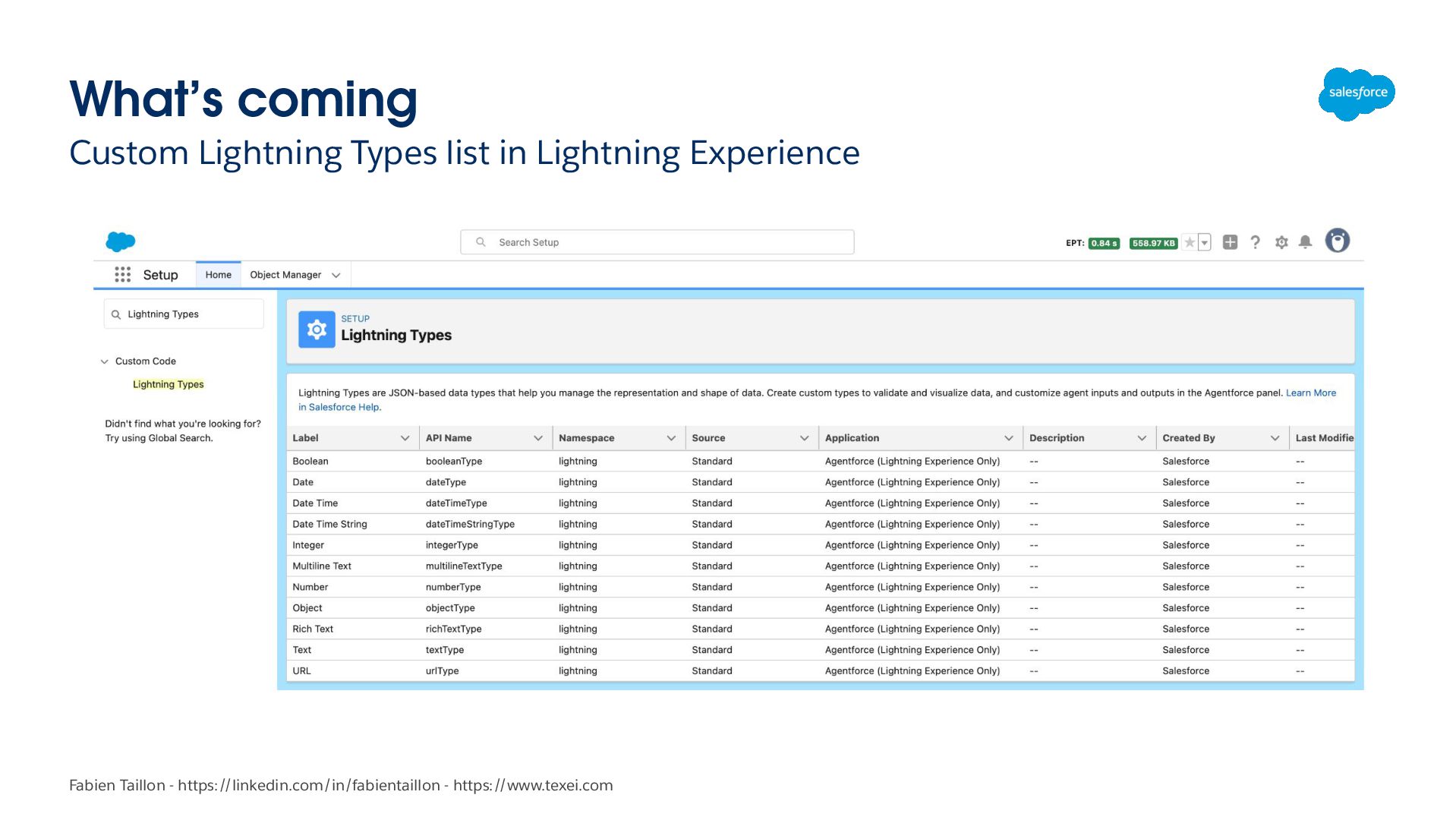
Task: Open the Application column menu chevron
Action: pos(1008,438)
